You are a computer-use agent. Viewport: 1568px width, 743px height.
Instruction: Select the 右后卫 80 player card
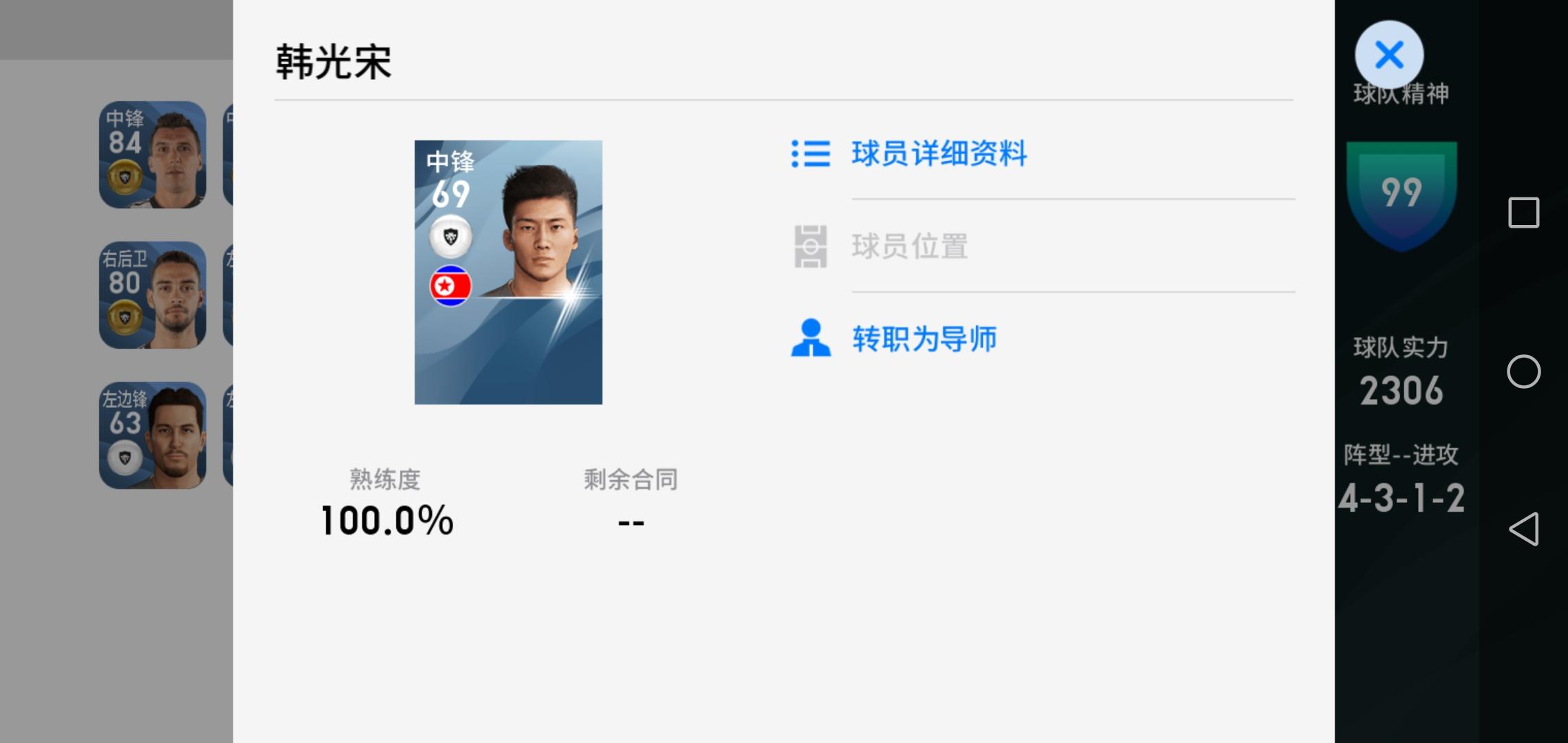(153, 295)
